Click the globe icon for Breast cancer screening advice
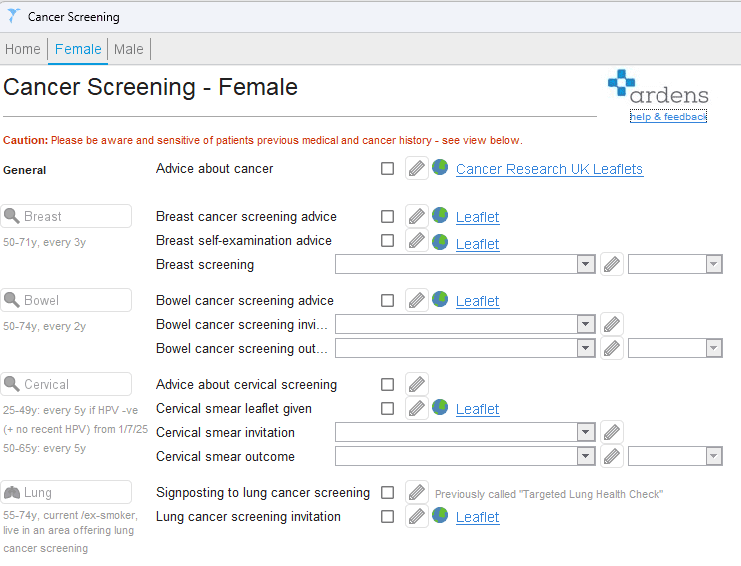This screenshot has width=741, height=566. tap(440, 215)
